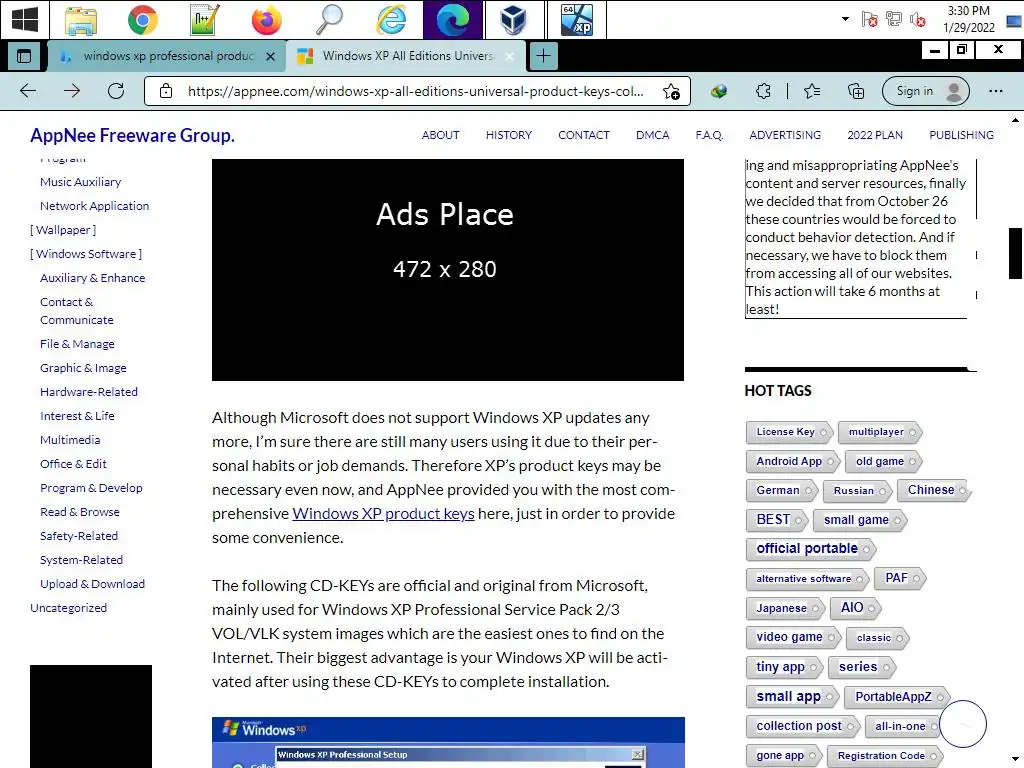Open the Favorites list
1024x768 pixels.
click(812, 91)
